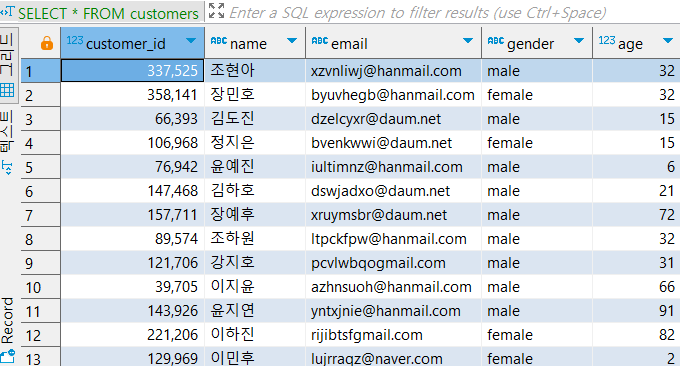Image resolution: width=680 pixels, height=366 pixels.
Task: Open the age column dropdown arrow
Action: 668,41
